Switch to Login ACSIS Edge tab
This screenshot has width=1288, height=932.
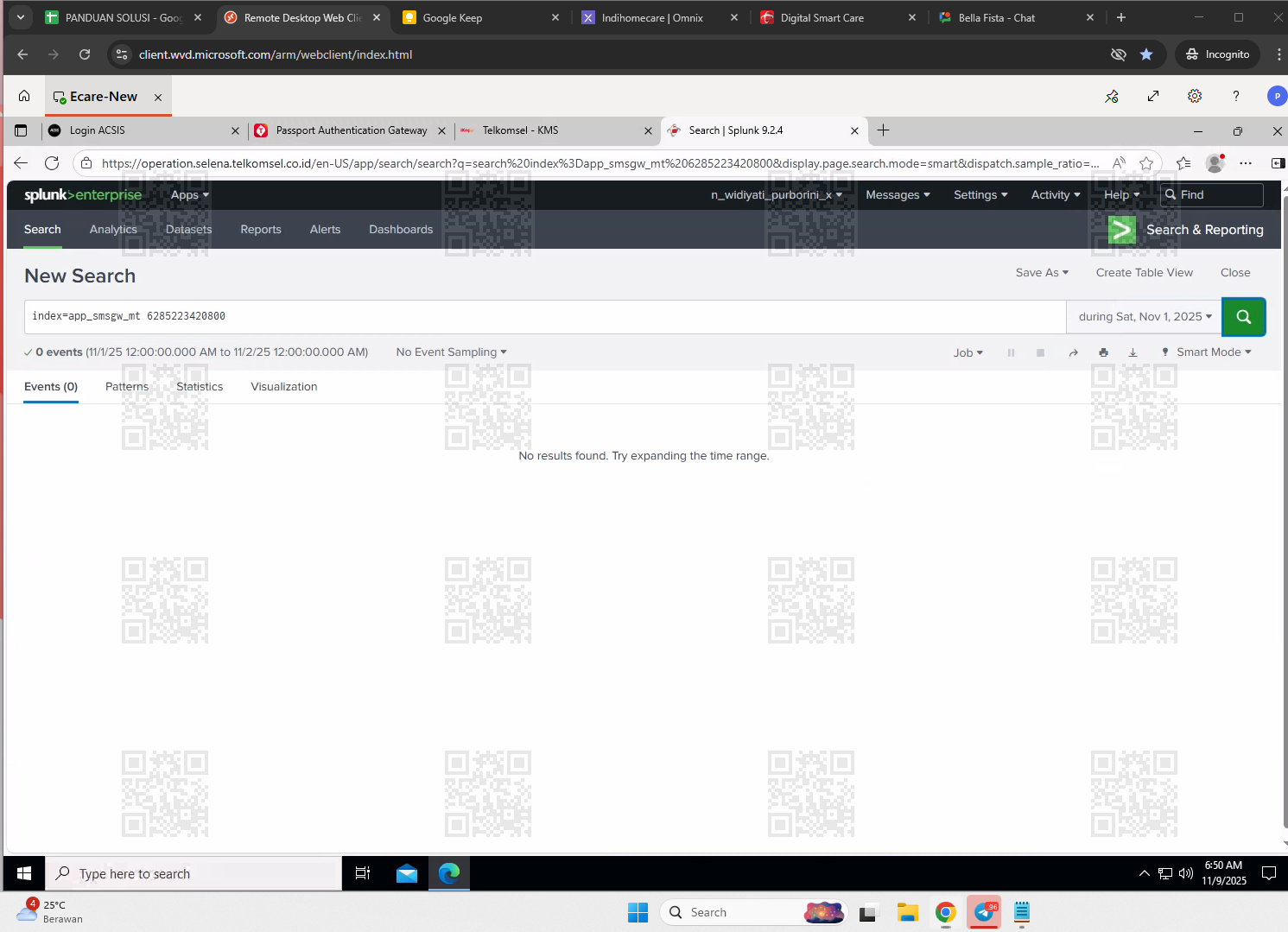pyautogui.click(x=143, y=130)
